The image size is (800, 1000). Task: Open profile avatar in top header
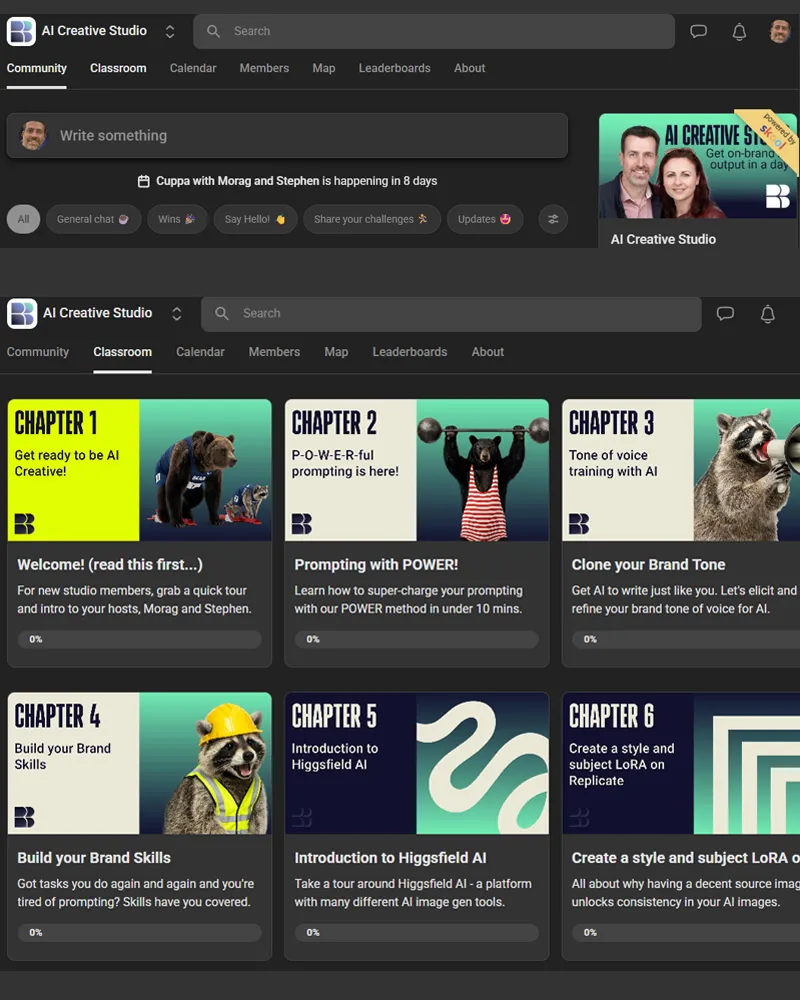(x=780, y=31)
